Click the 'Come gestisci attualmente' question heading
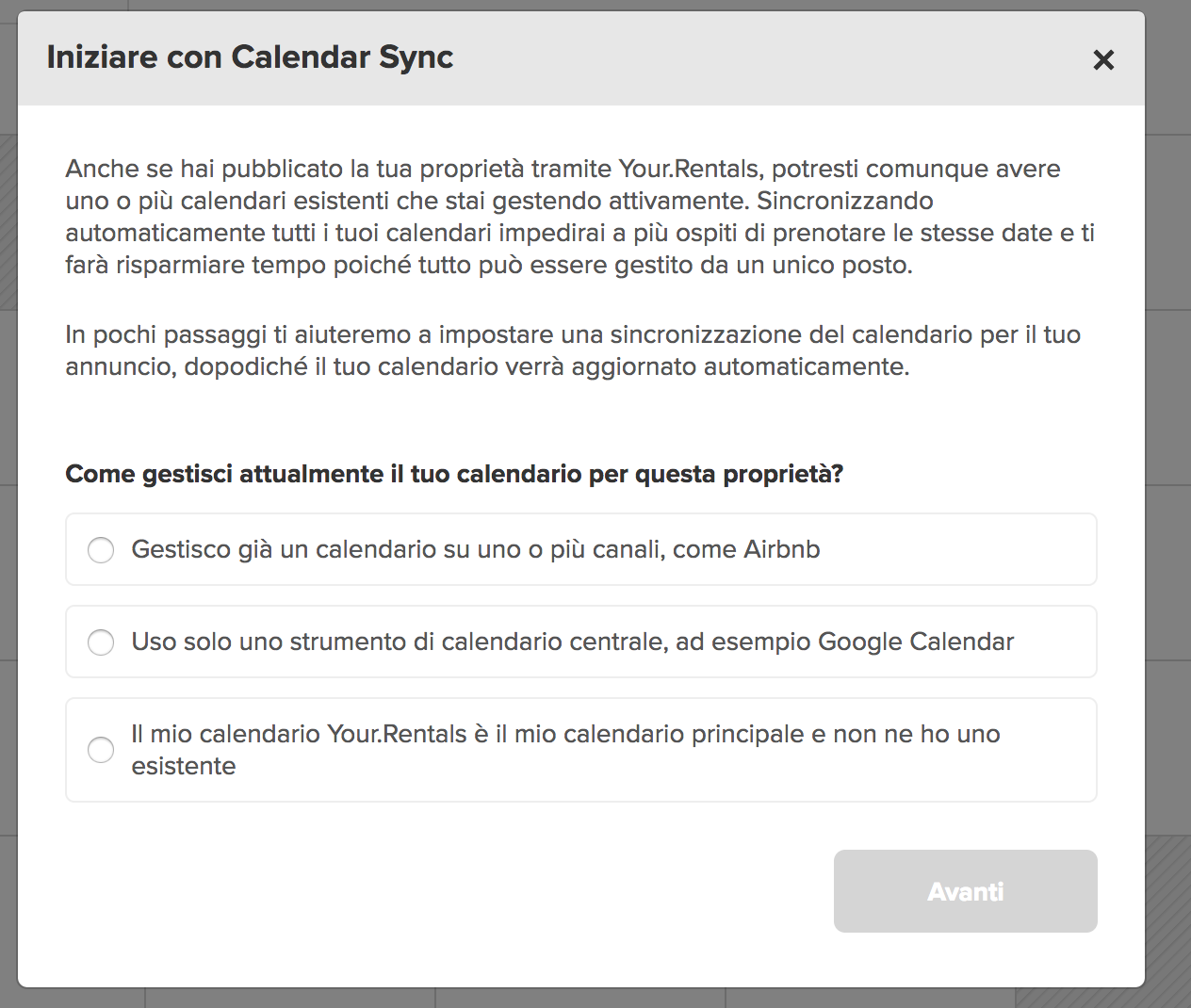The image size is (1191, 1008). point(453,474)
